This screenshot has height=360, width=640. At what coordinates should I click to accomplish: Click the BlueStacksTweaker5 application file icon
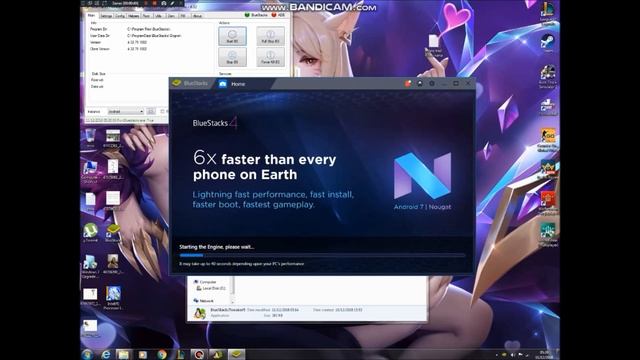pyautogui.click(x=199, y=313)
